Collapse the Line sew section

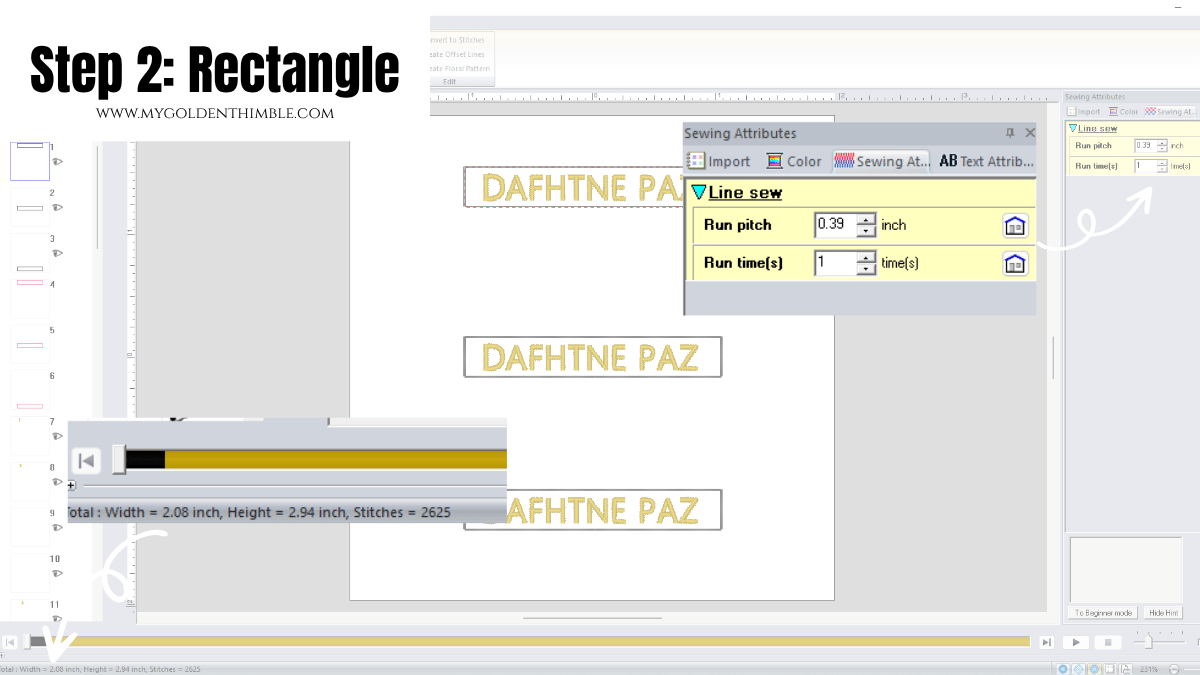coord(700,191)
